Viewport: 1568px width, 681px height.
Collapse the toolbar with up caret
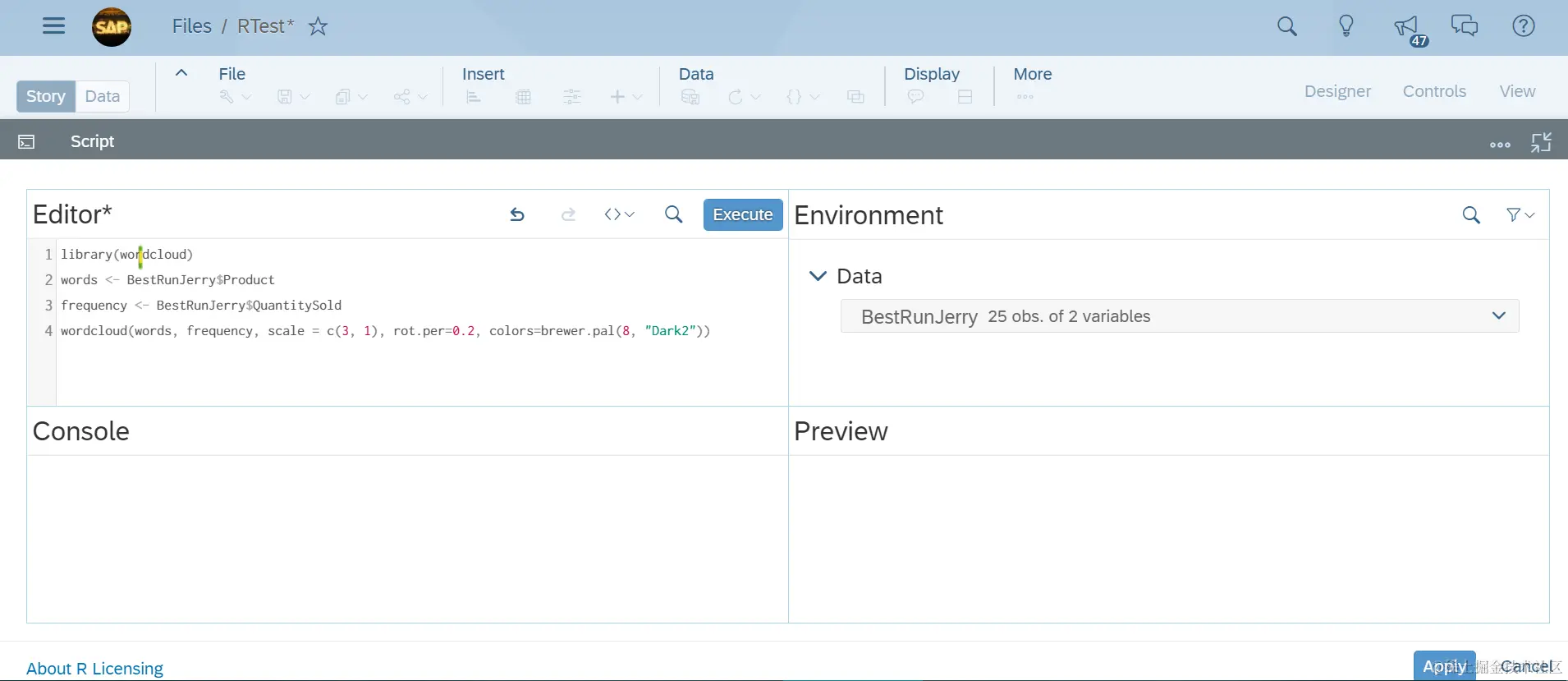click(181, 72)
